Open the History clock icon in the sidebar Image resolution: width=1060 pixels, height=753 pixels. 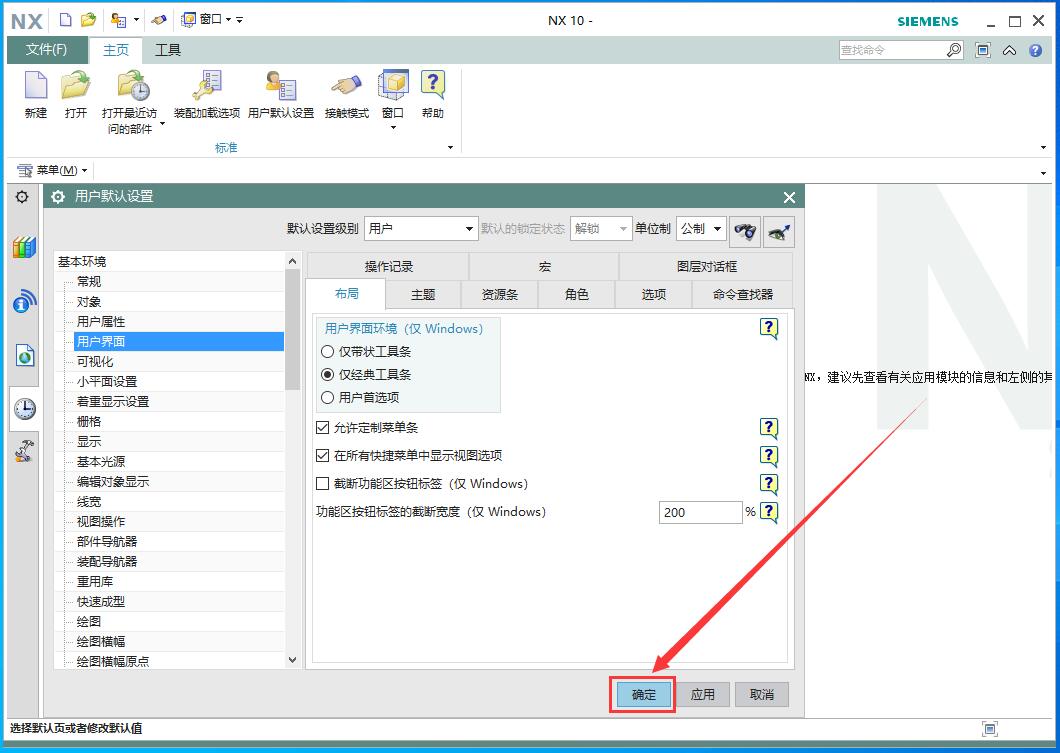tap(24, 408)
